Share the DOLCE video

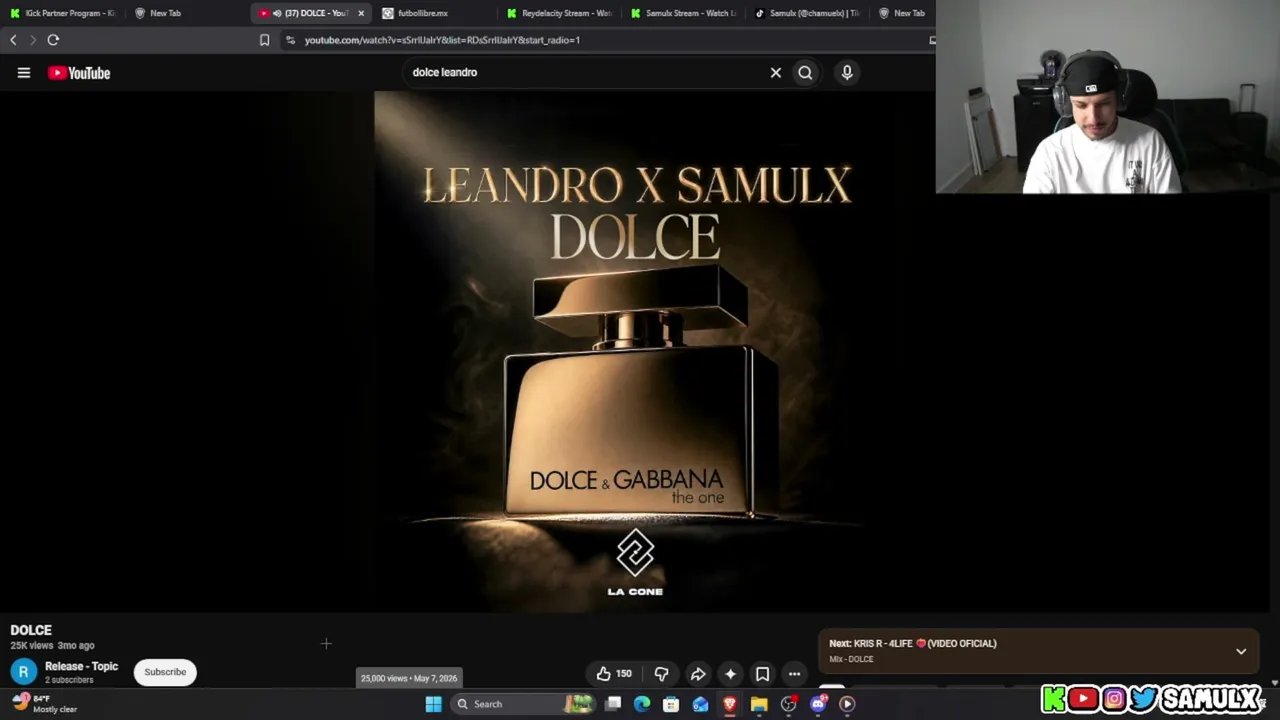[698, 674]
